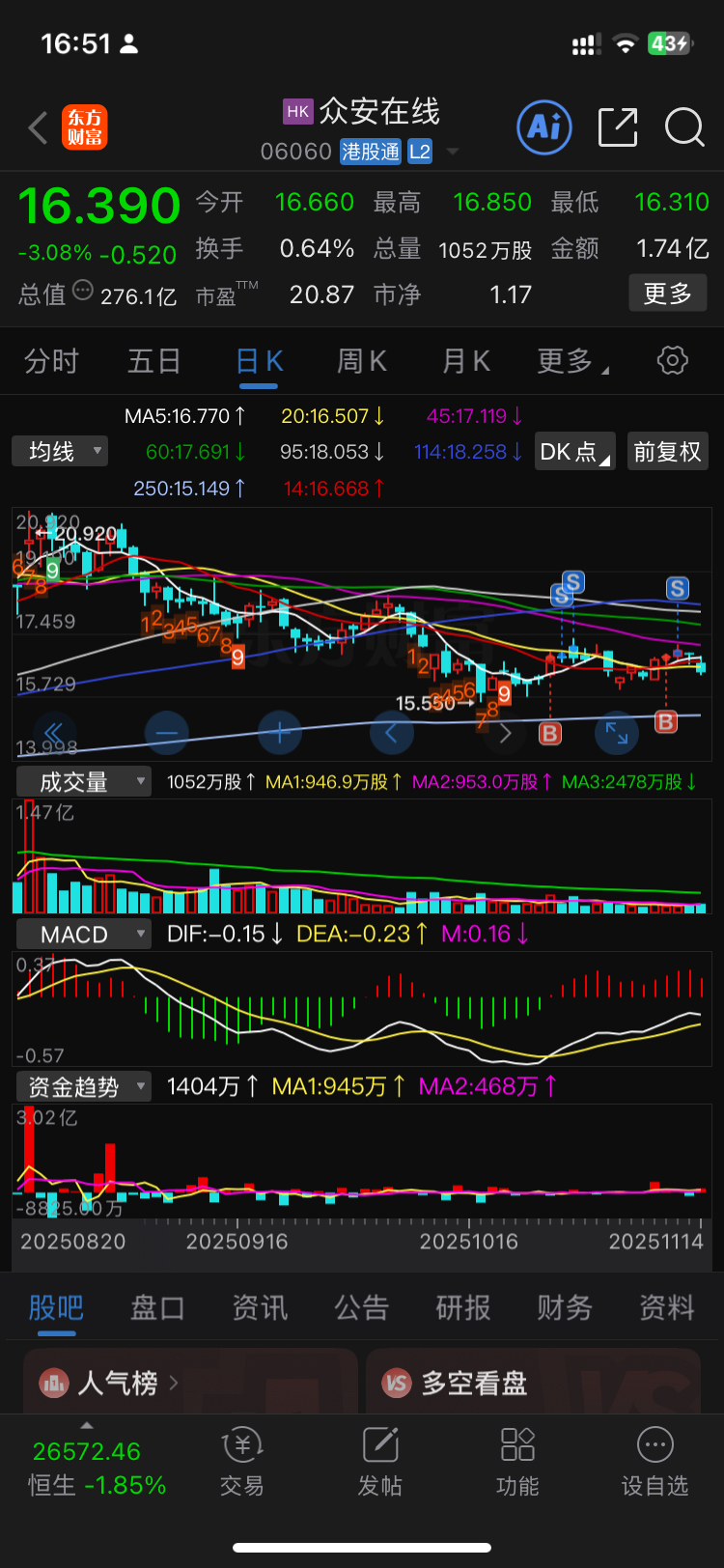Tap current price 16.390
724x1568 pixels.
pos(99,206)
